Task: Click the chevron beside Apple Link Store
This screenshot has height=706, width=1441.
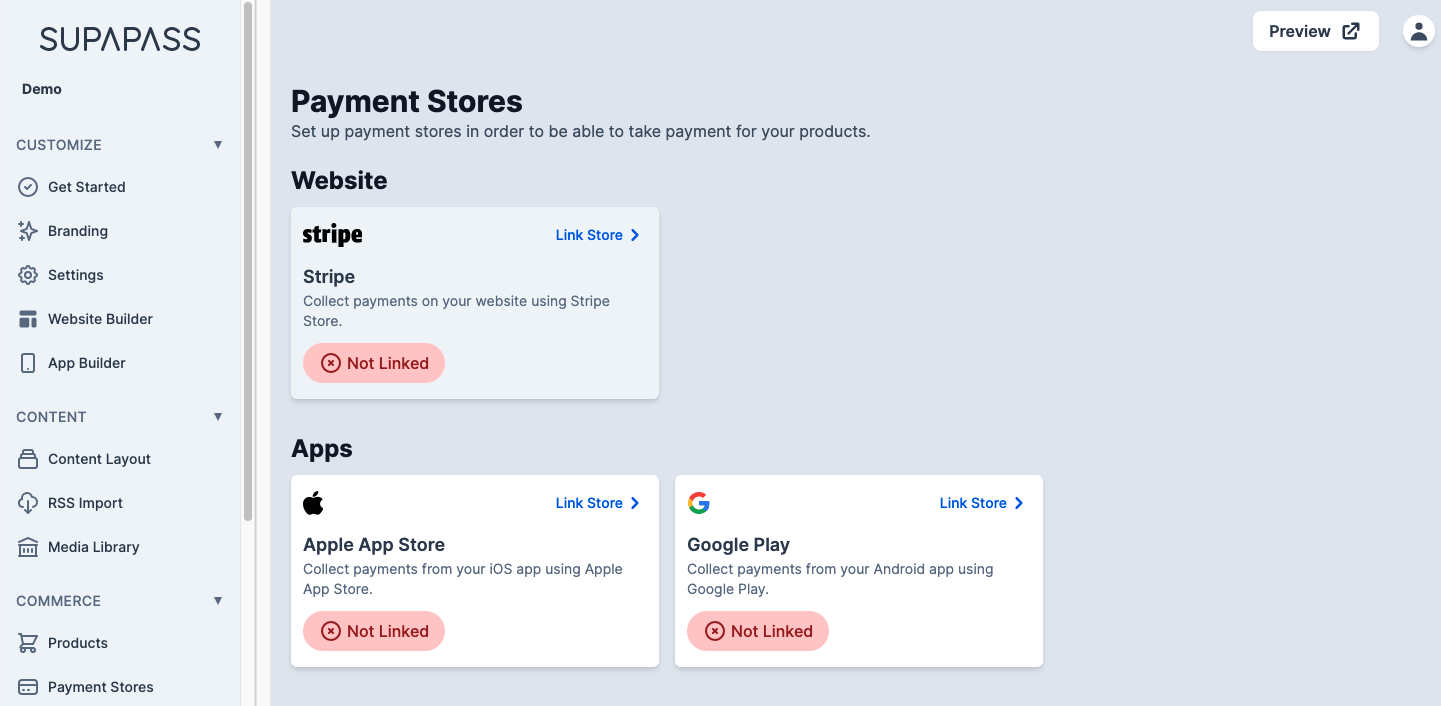Action: [635, 503]
